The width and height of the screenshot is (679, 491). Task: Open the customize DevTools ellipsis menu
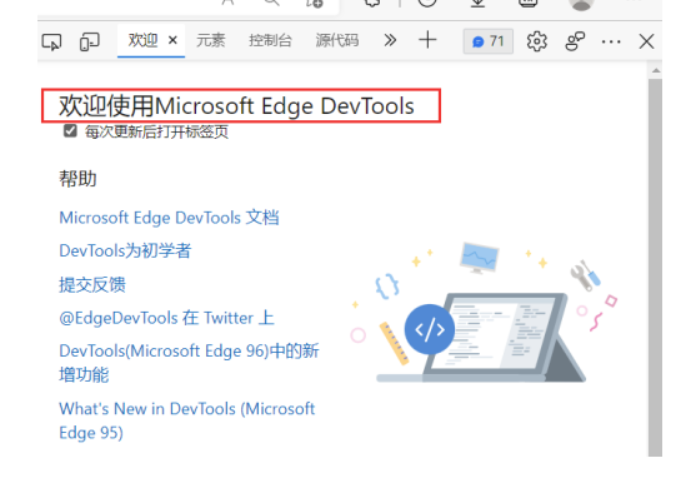click(611, 42)
